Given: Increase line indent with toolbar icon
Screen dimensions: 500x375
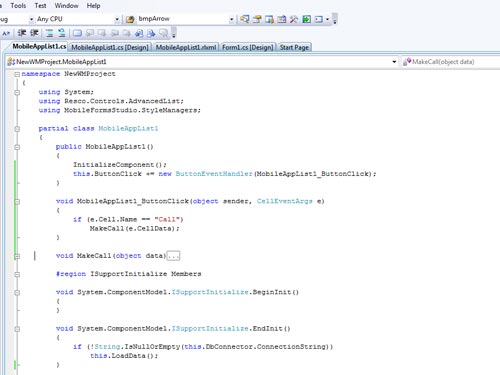Looking at the screenshot, I should pyautogui.click(x=34, y=33).
